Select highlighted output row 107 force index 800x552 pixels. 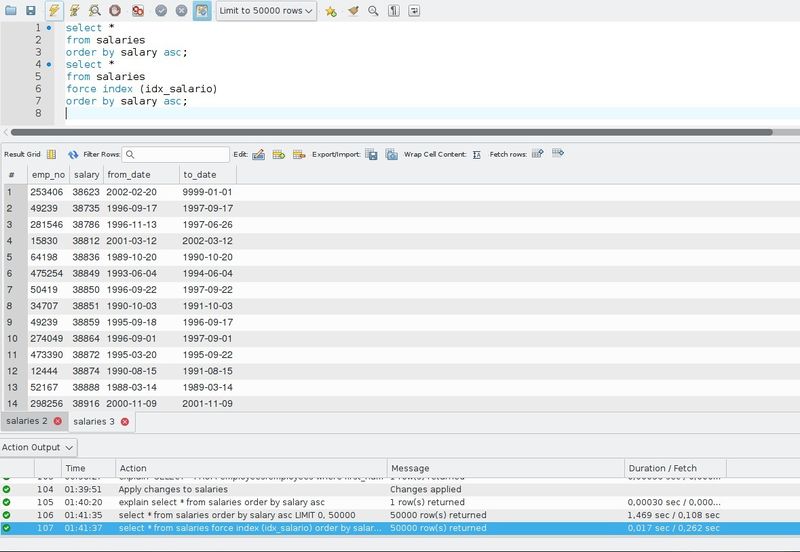(x=400, y=528)
